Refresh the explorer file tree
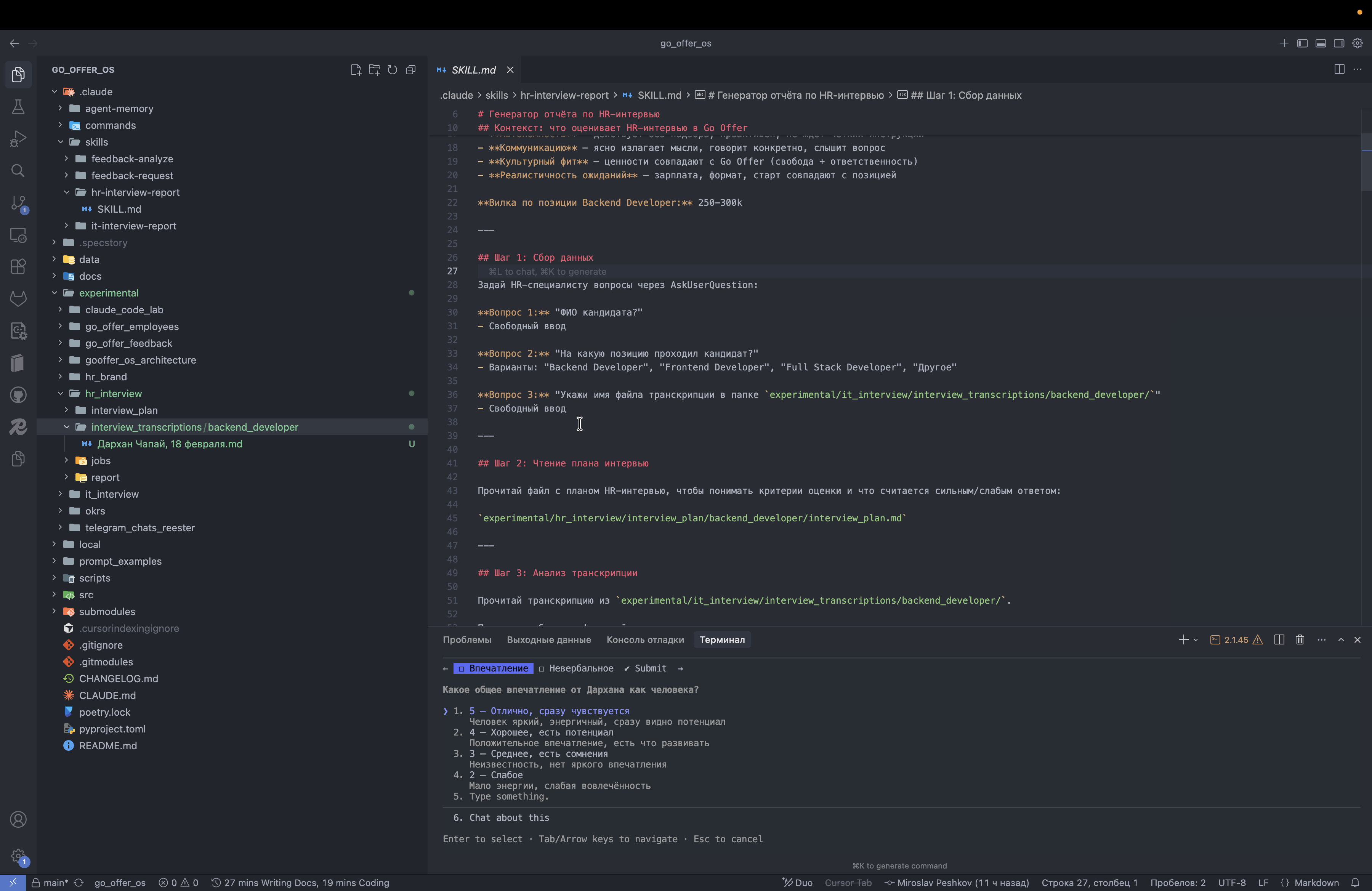The width and height of the screenshot is (1372, 891). [x=393, y=70]
